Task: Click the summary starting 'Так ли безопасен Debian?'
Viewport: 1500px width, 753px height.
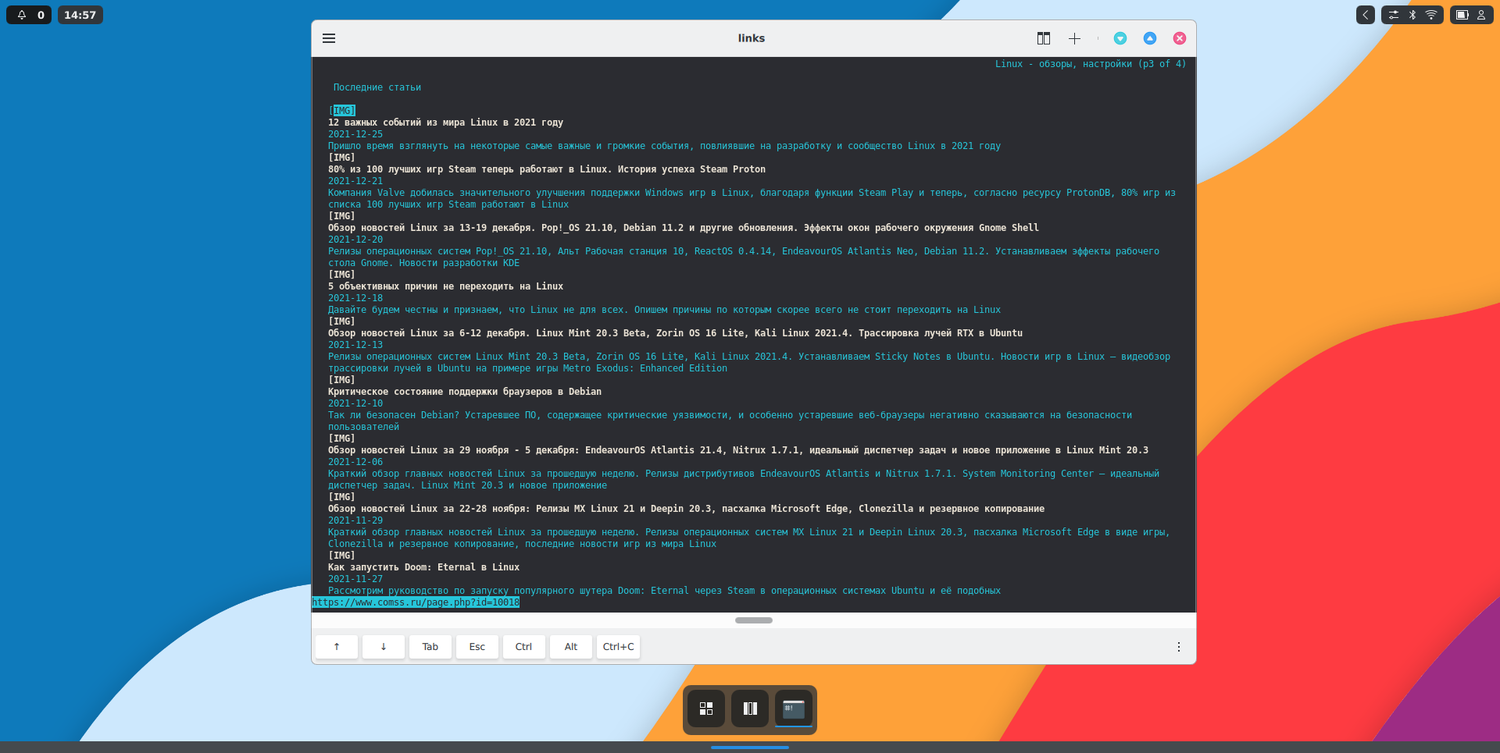Action: pyautogui.click(x=730, y=421)
